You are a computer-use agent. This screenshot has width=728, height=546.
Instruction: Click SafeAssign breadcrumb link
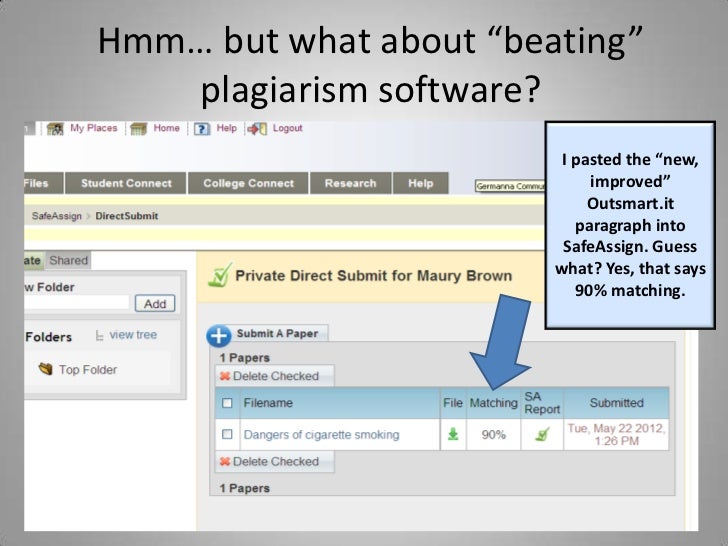click(57, 216)
